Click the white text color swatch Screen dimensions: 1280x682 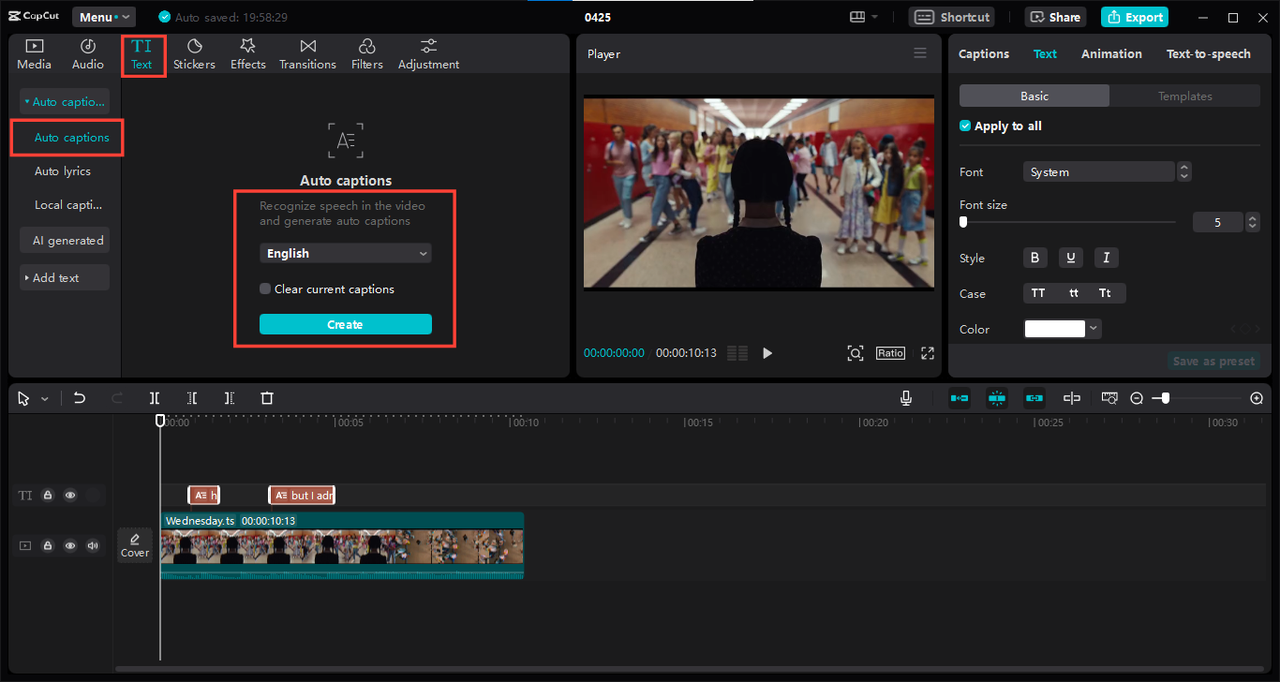(1055, 329)
